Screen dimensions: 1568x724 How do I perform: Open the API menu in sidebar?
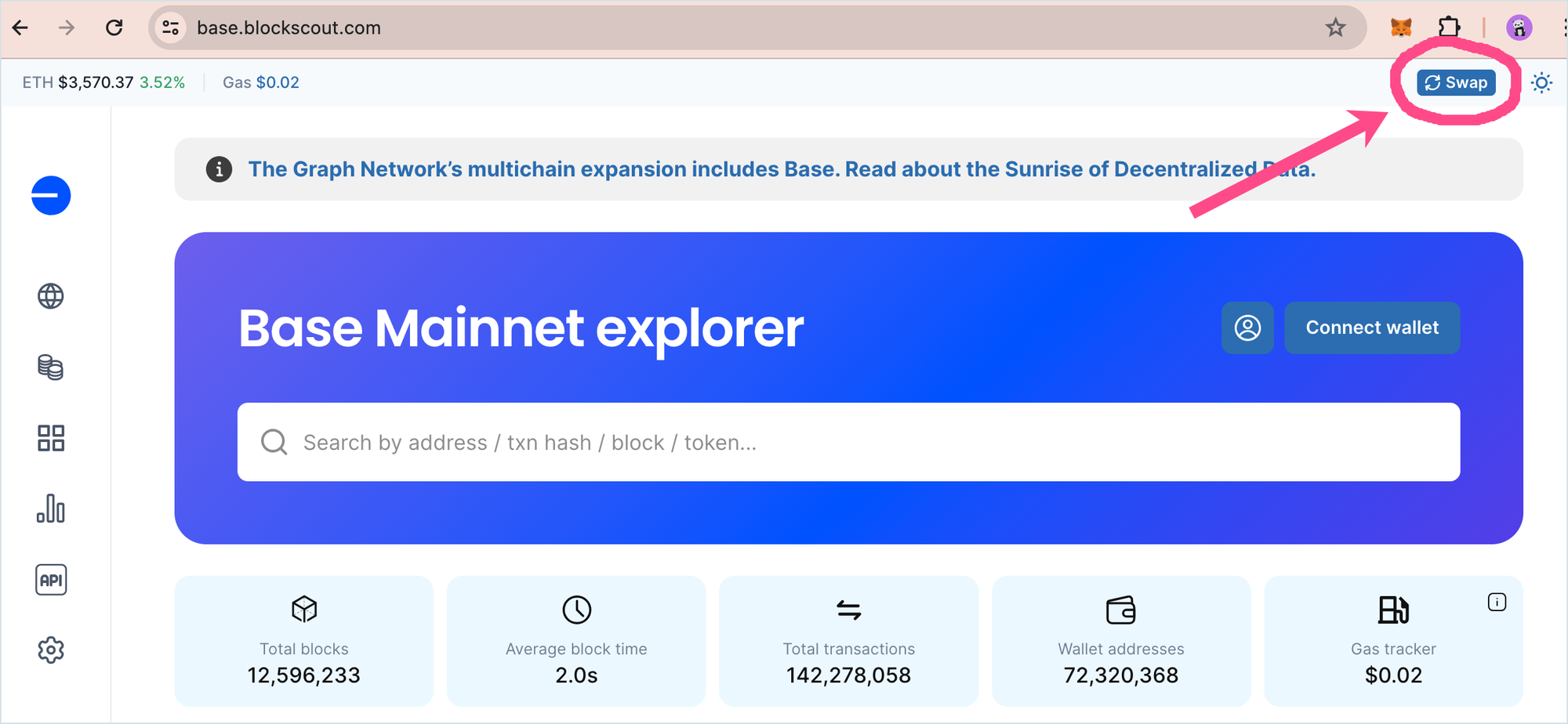coord(51,580)
